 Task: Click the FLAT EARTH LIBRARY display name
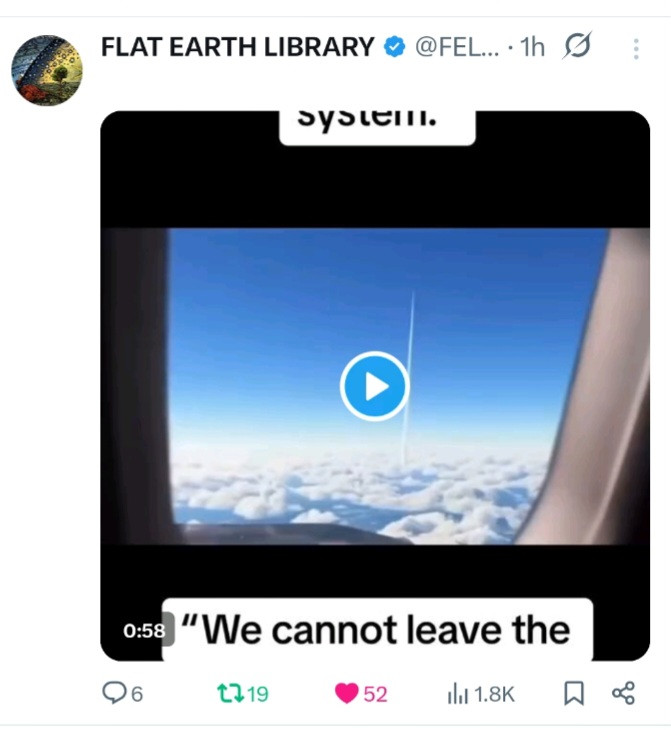point(237,47)
